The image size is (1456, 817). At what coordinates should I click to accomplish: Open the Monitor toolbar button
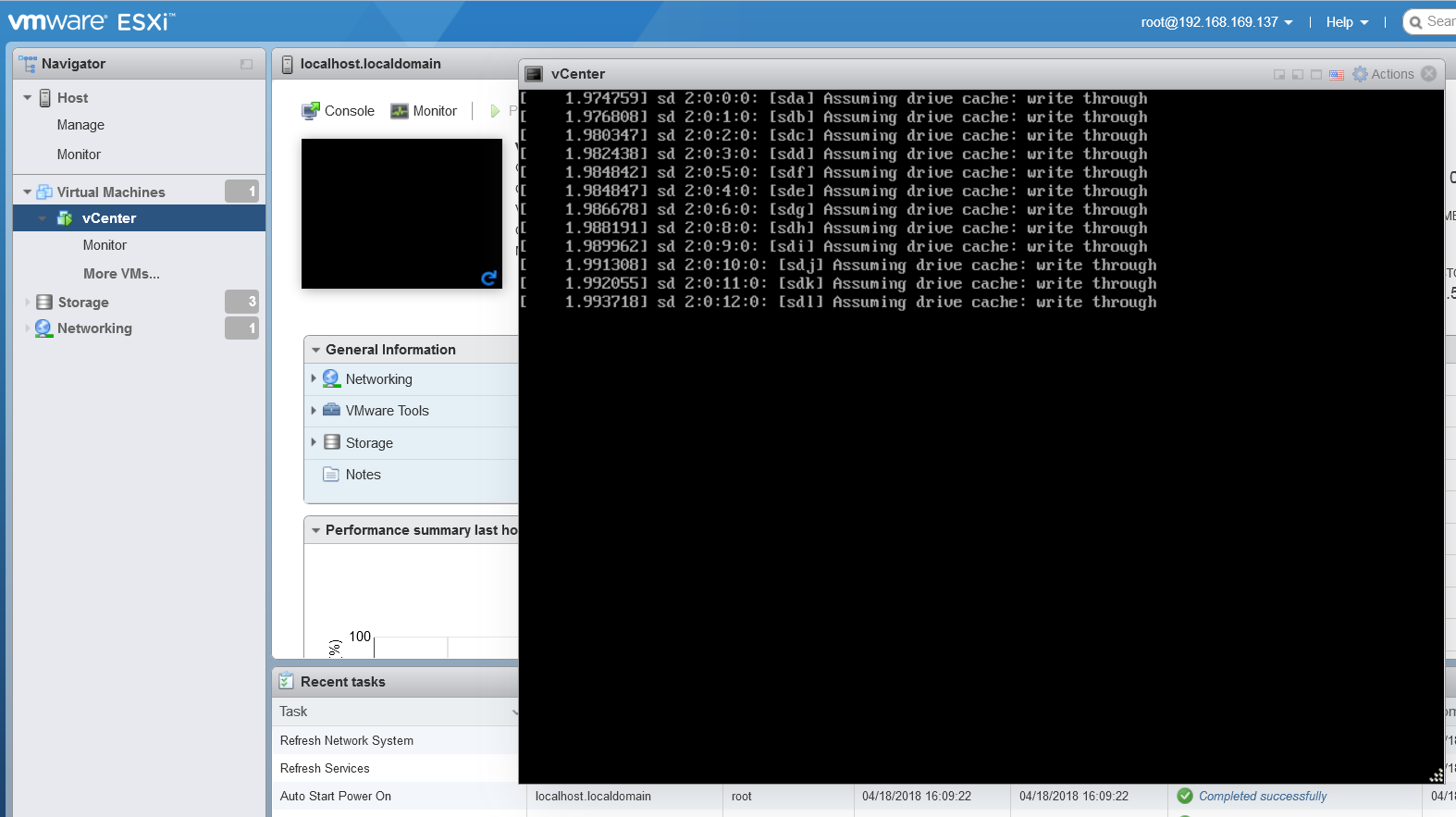[x=424, y=111]
